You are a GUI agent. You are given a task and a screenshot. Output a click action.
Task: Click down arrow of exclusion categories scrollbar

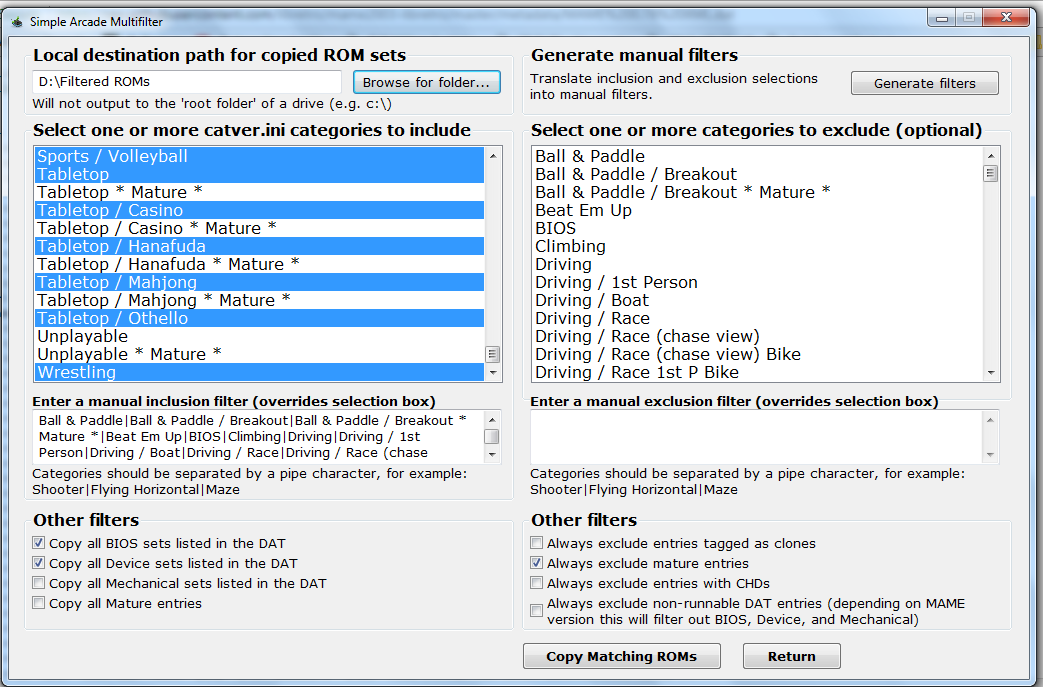click(991, 373)
